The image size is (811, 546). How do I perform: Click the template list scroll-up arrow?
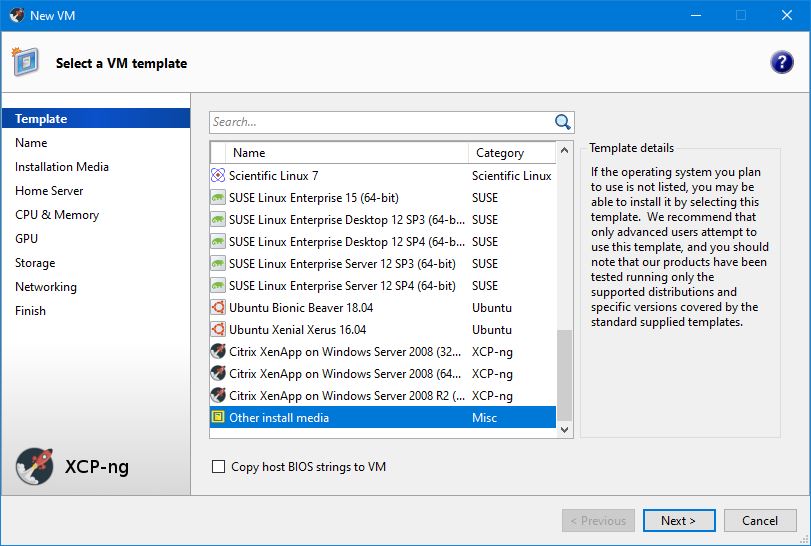click(564, 150)
